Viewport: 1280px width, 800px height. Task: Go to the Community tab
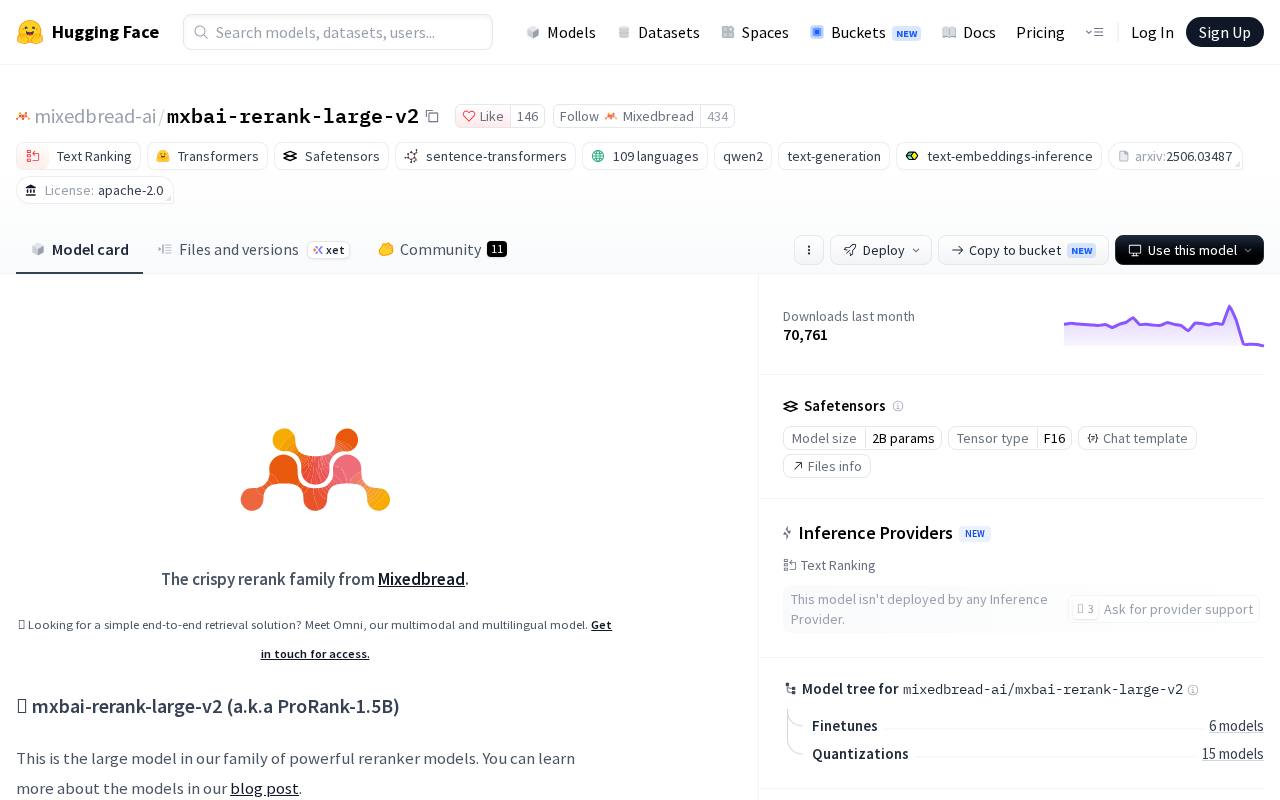pos(442,250)
